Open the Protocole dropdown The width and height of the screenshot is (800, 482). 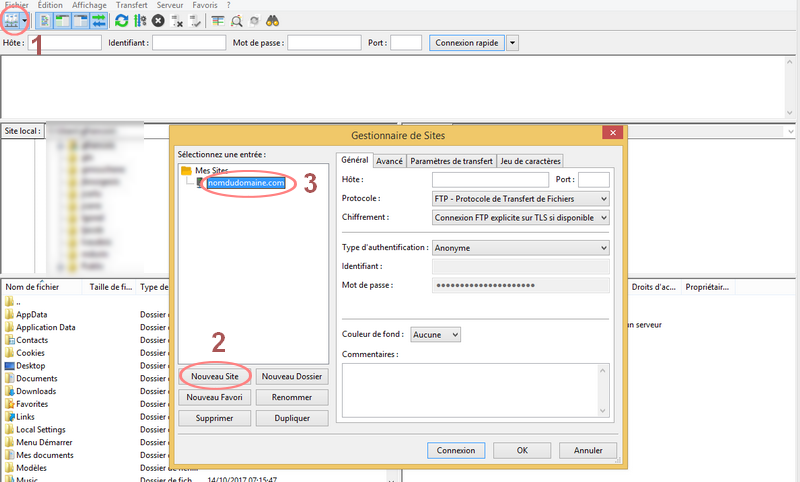pyautogui.click(x=520, y=198)
